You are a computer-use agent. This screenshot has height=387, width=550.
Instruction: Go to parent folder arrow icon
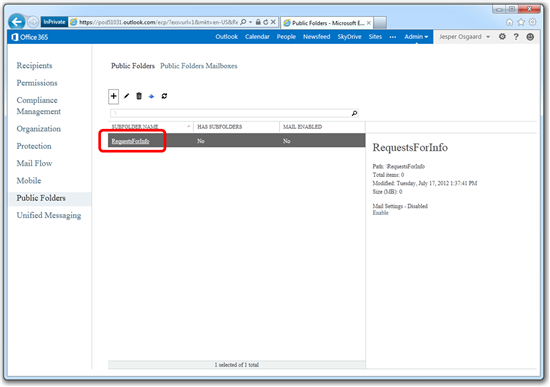point(151,96)
